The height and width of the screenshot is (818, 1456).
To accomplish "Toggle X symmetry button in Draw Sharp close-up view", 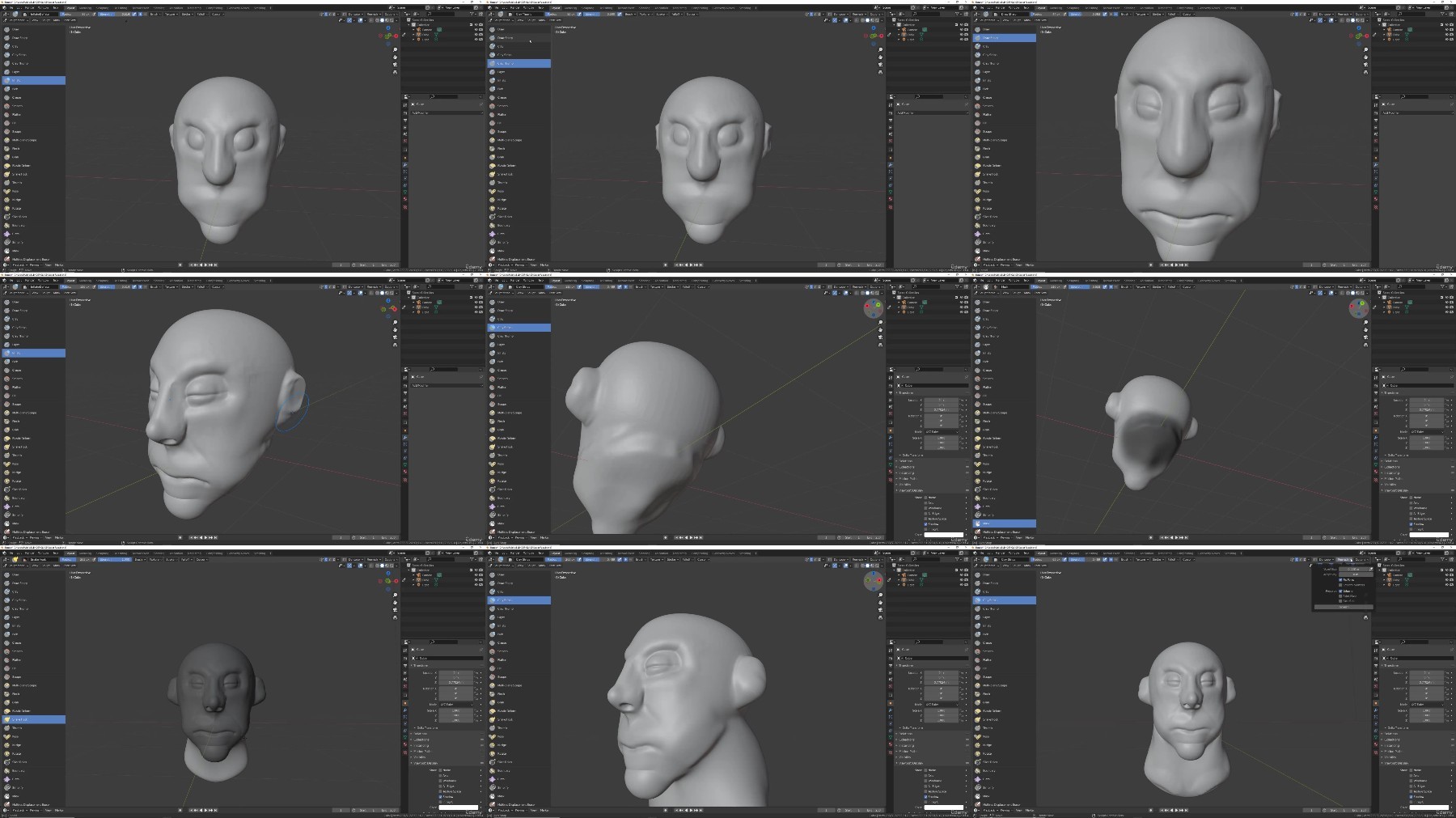I will 1296,14.
